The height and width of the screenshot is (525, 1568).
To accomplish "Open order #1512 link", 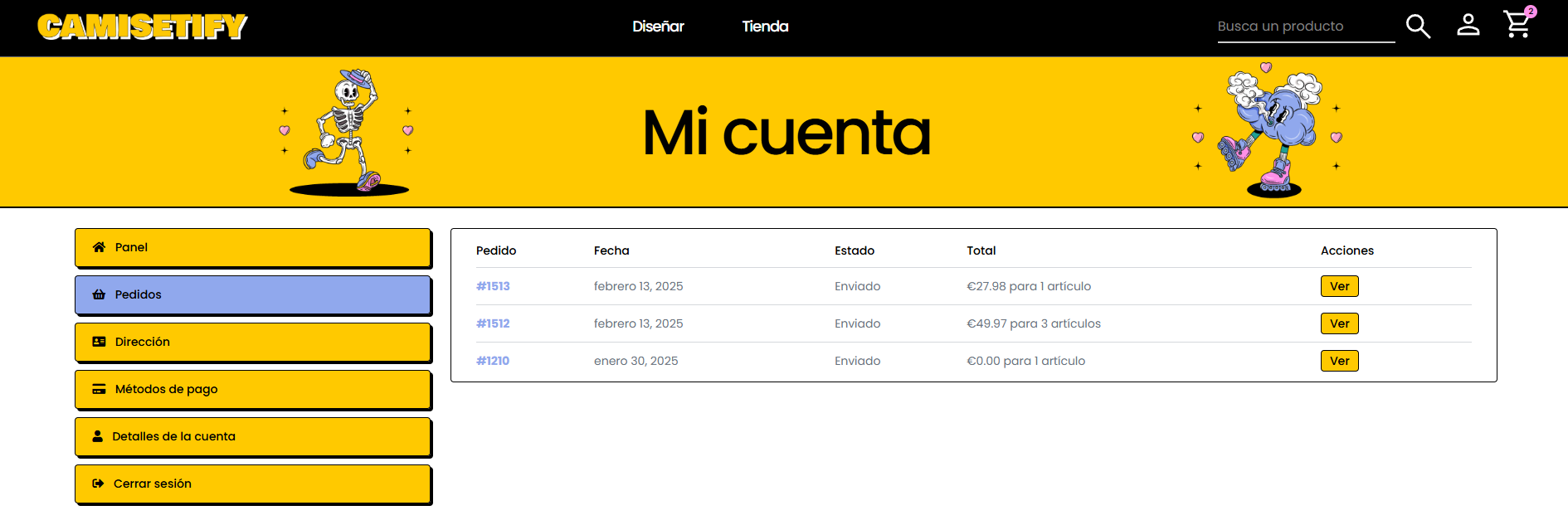I will click(x=493, y=323).
